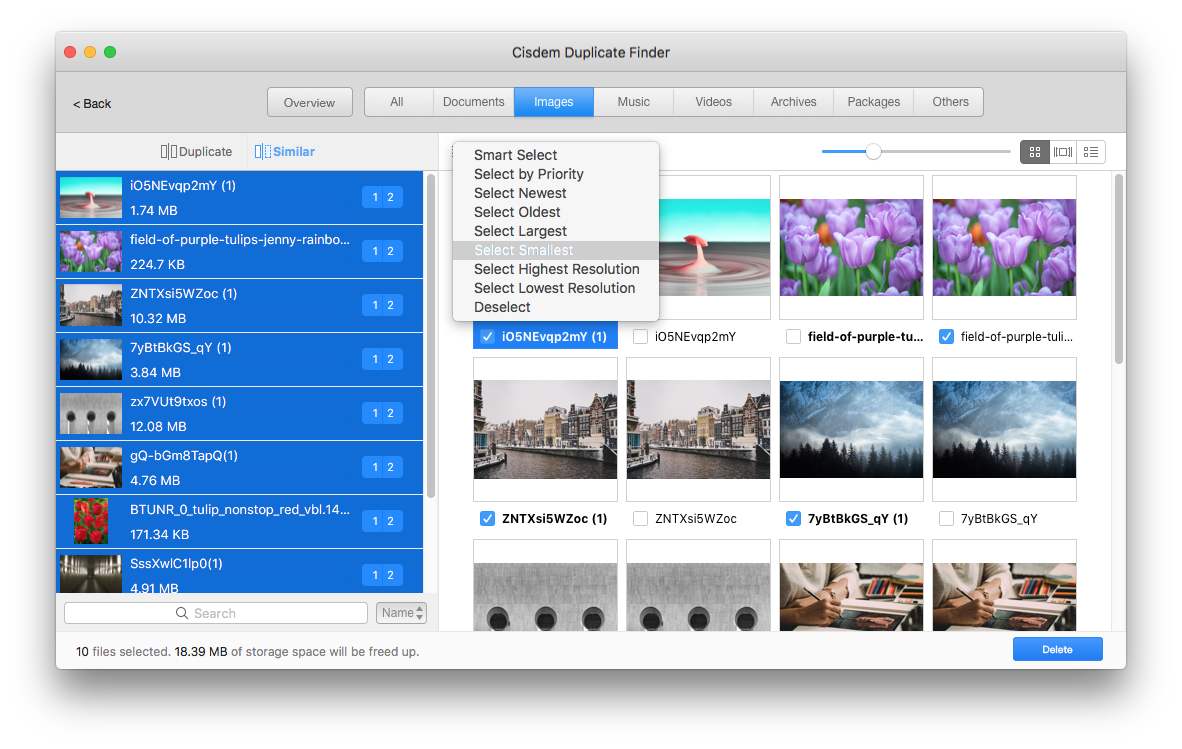
Task: Select the zx7VUt9txos (1) list row
Action: pyautogui.click(x=240, y=414)
